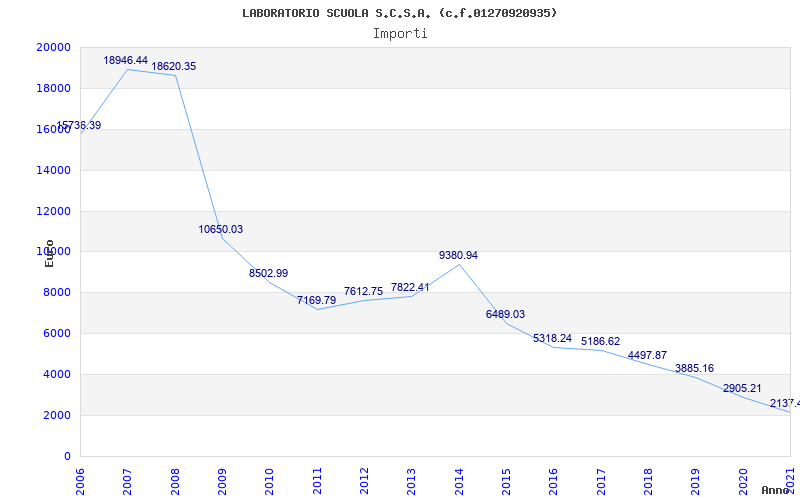The height and width of the screenshot is (500, 800).
Task: Click the 2012 x-axis year label
Action: tap(364, 481)
